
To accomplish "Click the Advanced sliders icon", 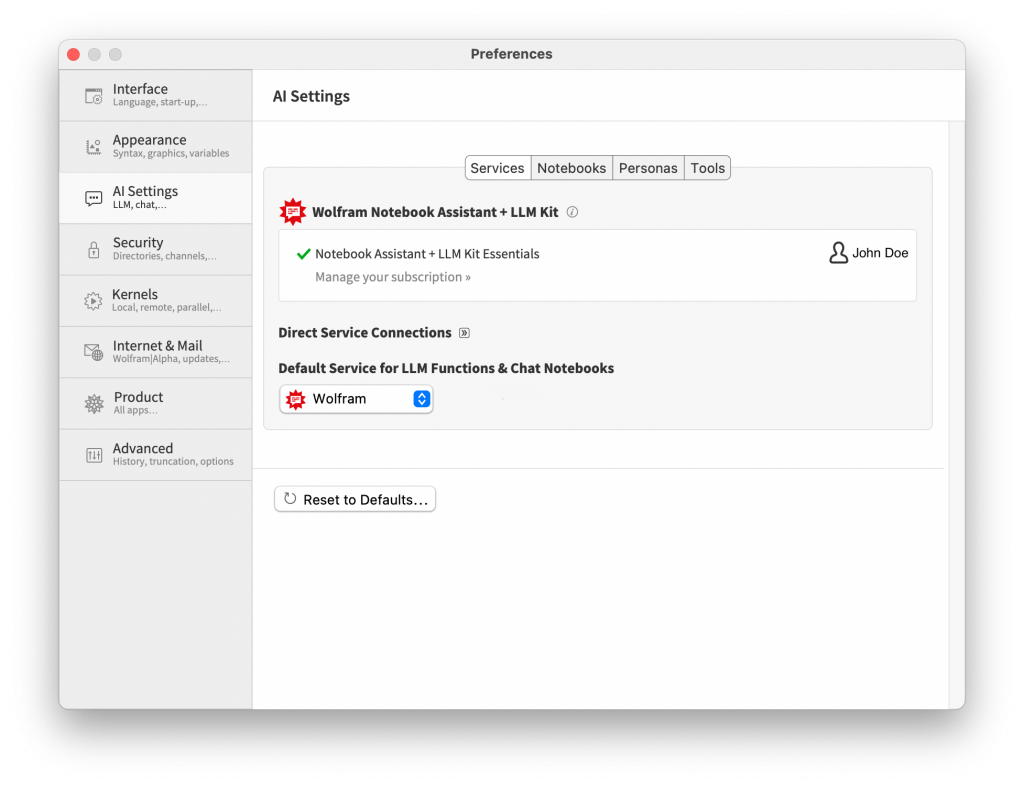I will (94, 455).
